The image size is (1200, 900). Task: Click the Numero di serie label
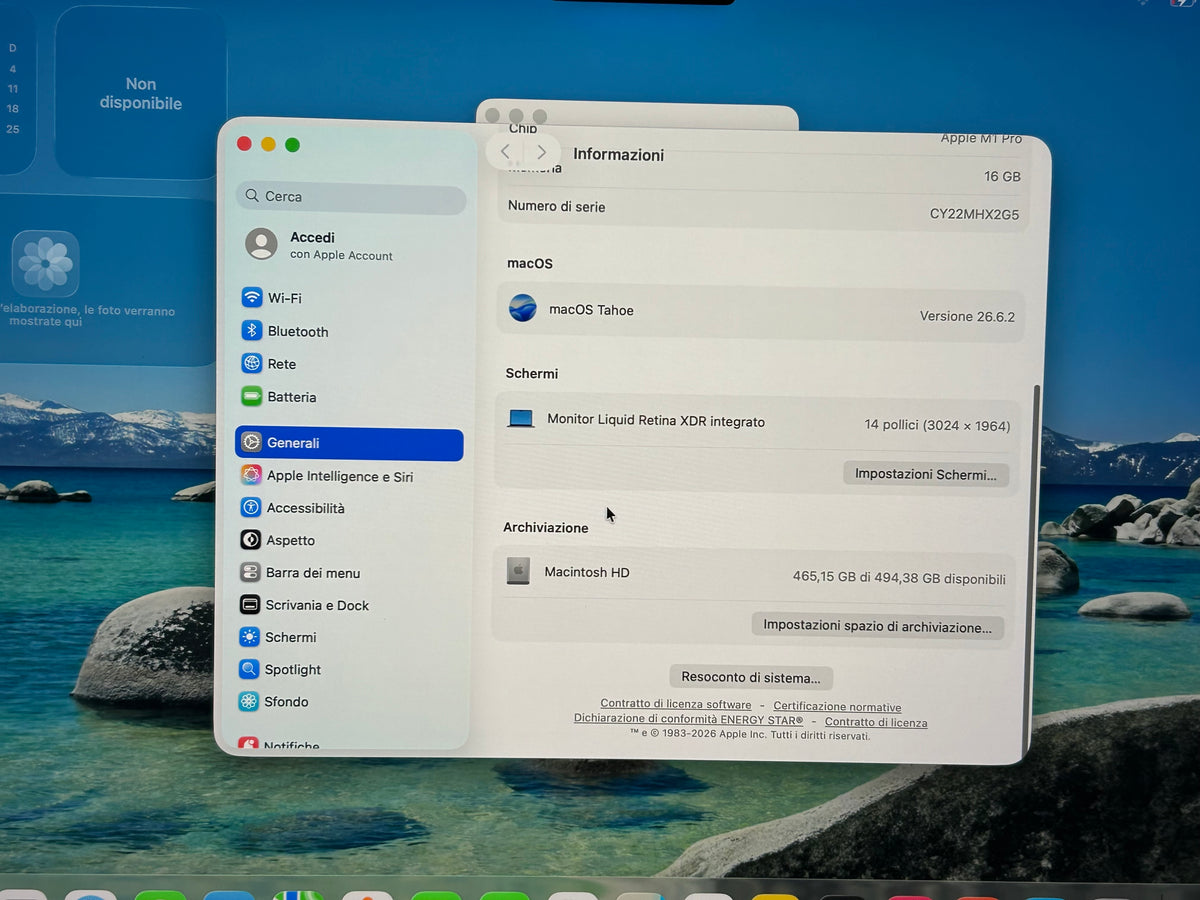point(556,206)
